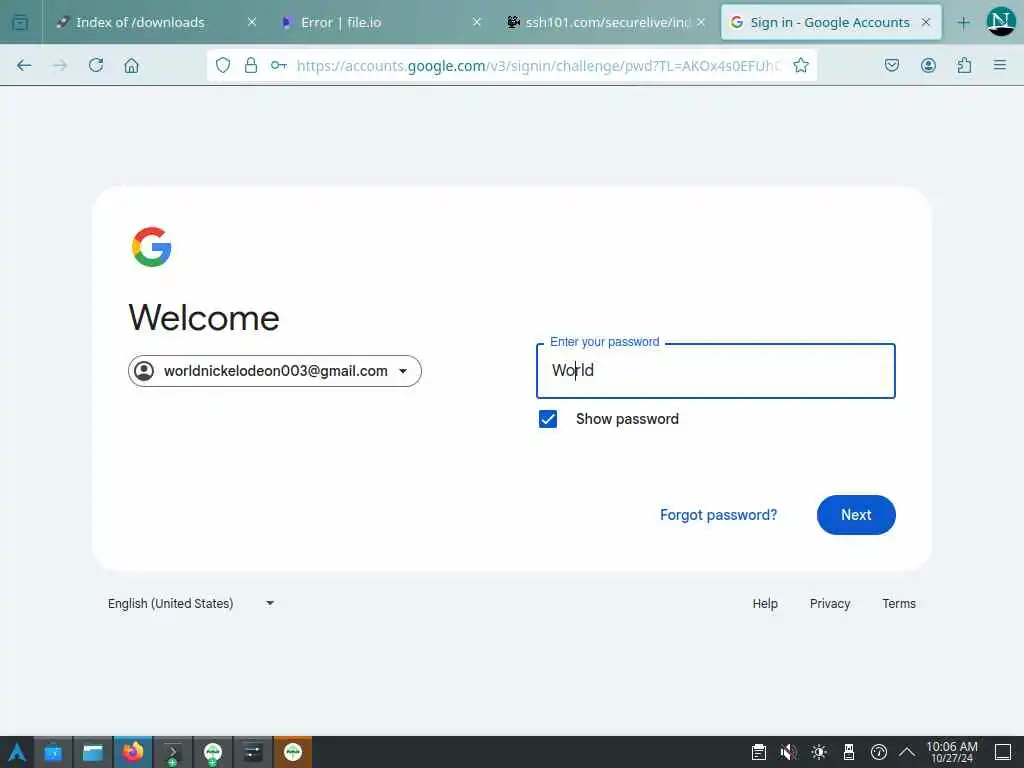
Task: Uncheck the Show password checkbox
Action: tap(548, 419)
